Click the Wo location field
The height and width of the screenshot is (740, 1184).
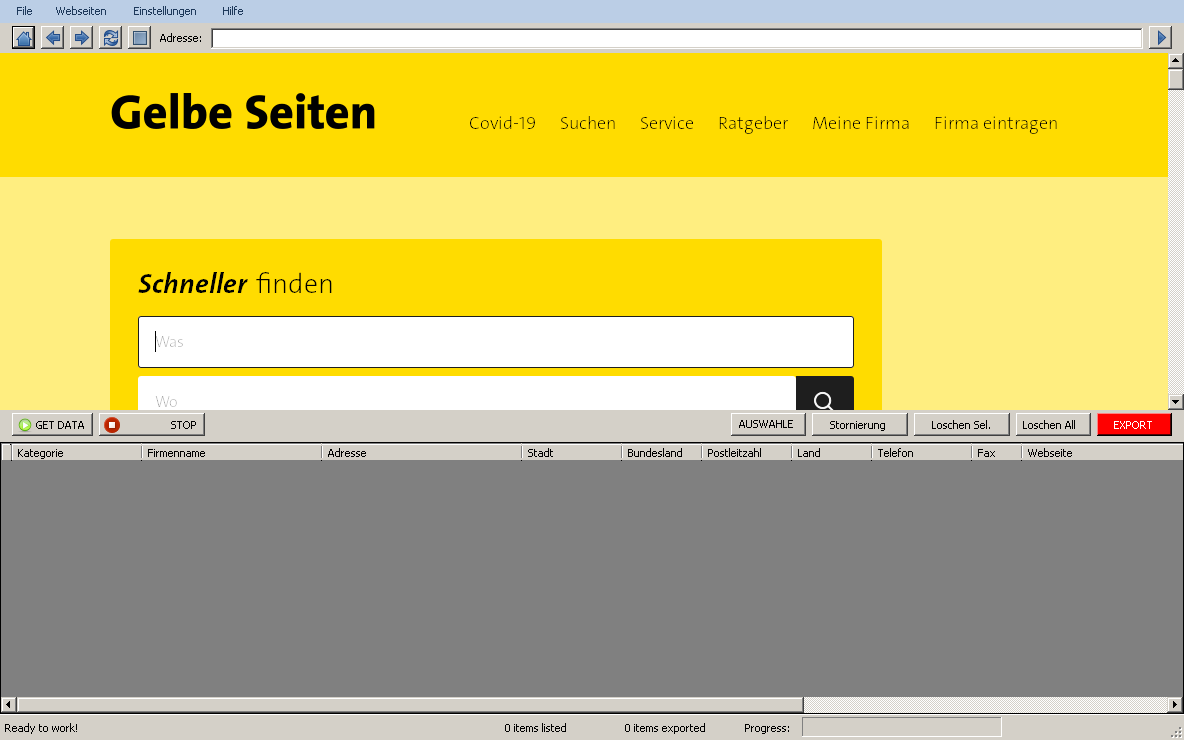[467, 393]
